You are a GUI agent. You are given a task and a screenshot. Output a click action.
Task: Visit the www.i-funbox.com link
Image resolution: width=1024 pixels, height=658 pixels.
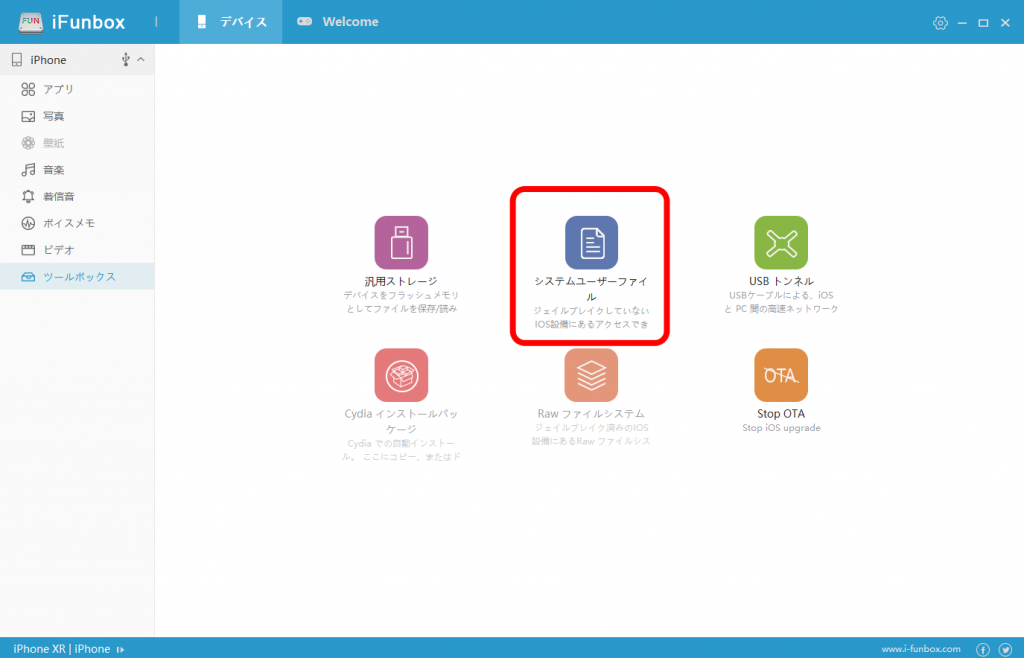point(921,649)
